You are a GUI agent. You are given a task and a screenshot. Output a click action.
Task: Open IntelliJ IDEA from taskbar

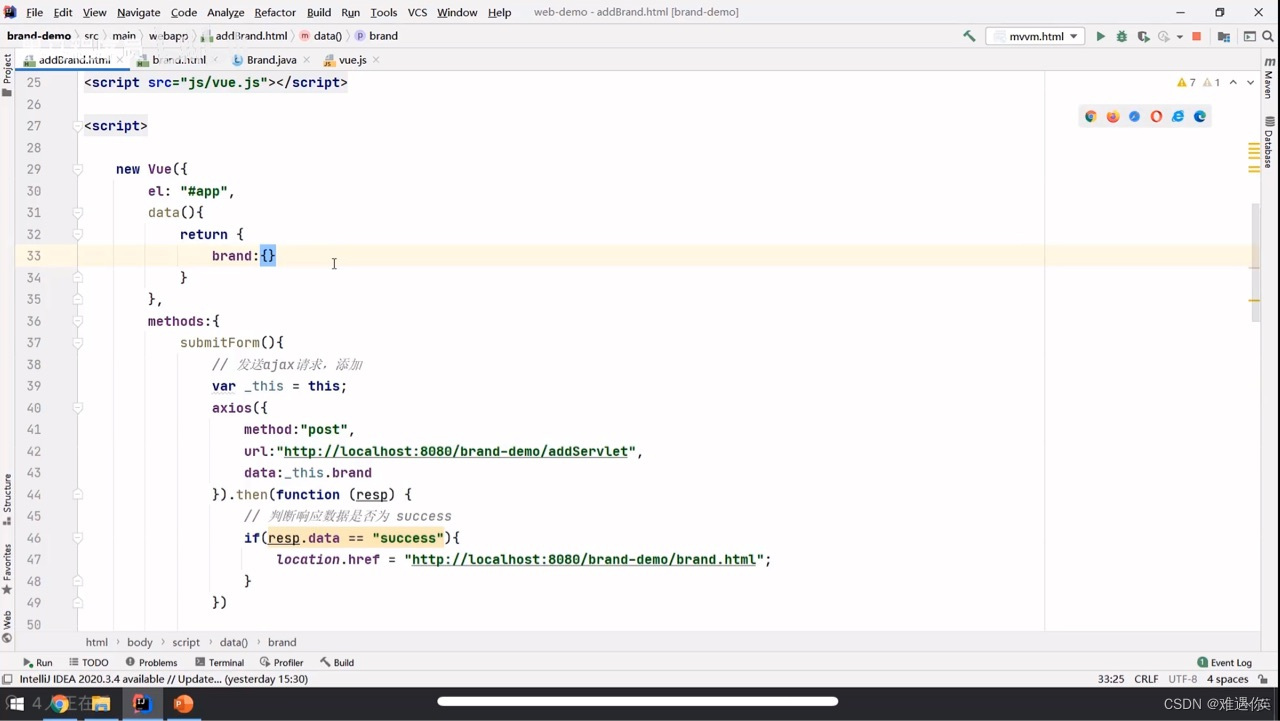(x=141, y=704)
